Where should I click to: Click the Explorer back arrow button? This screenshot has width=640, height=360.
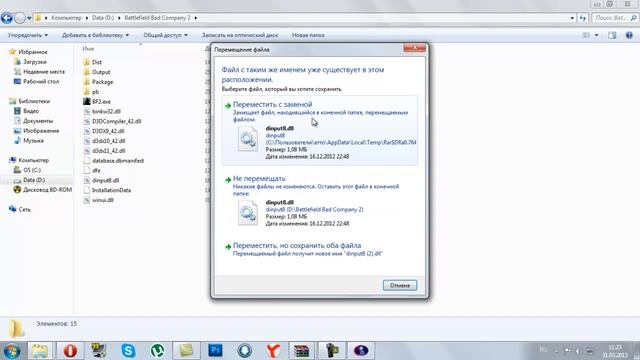[x=7, y=18]
